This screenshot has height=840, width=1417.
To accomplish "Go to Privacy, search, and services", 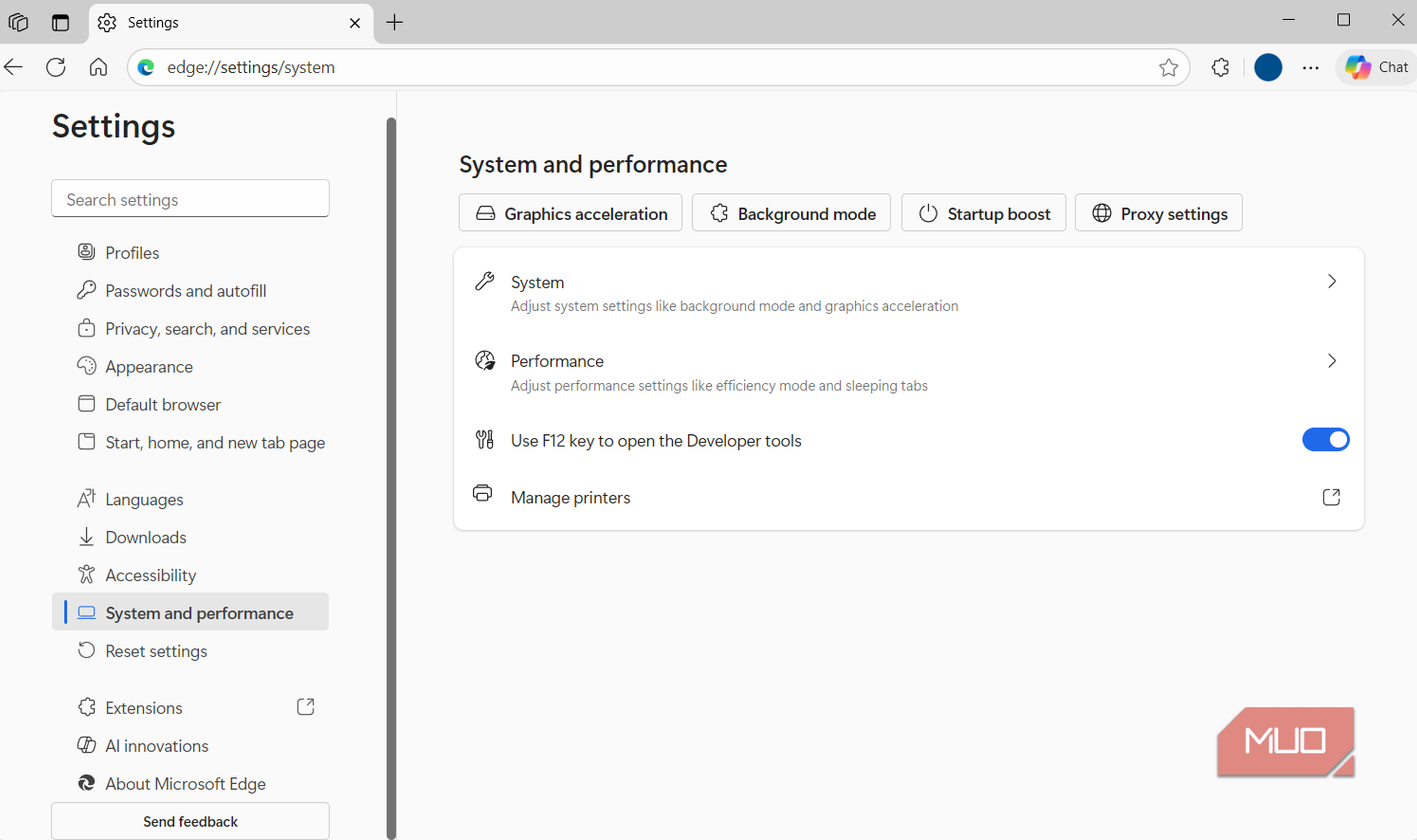I will 190,329.
